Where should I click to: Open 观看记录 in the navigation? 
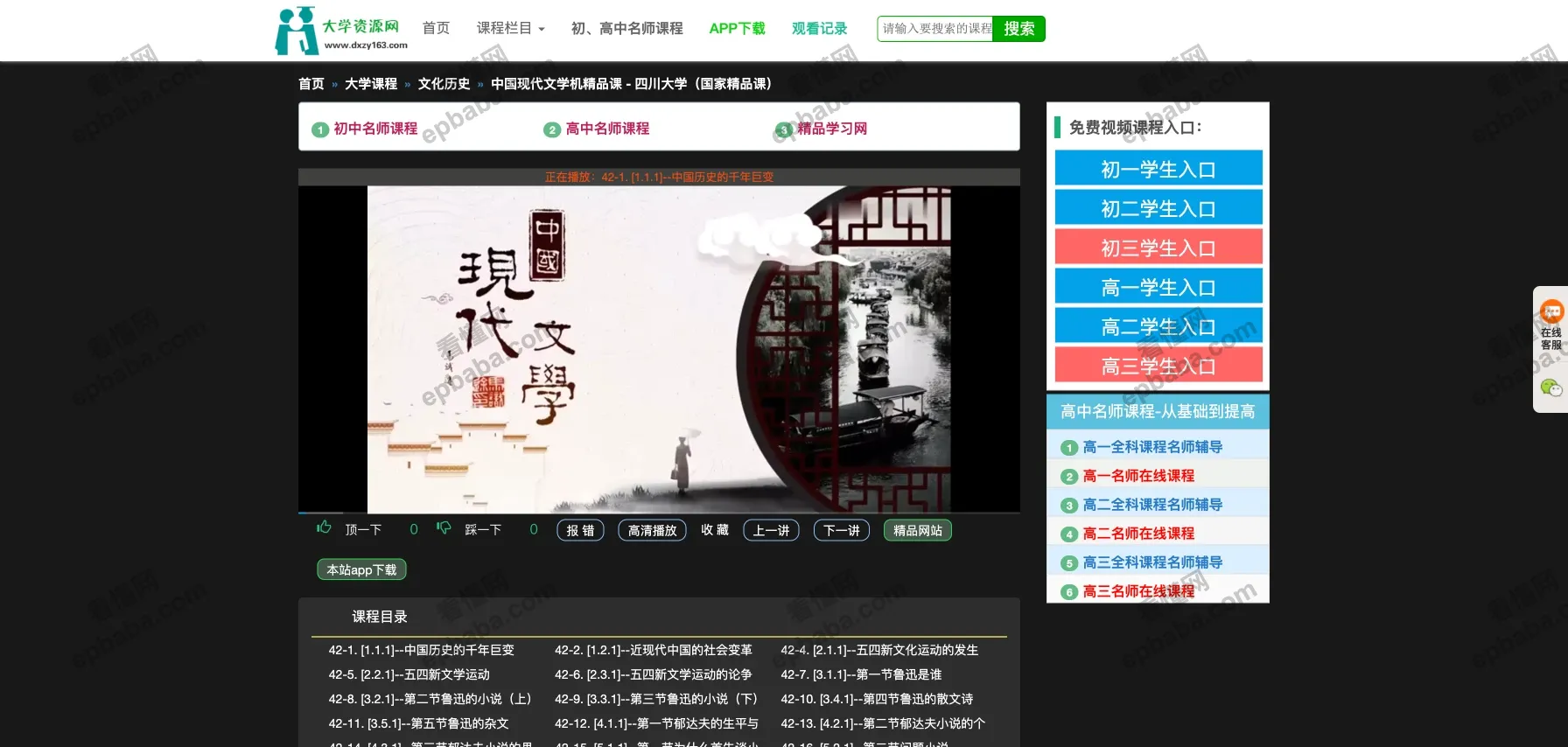click(820, 28)
